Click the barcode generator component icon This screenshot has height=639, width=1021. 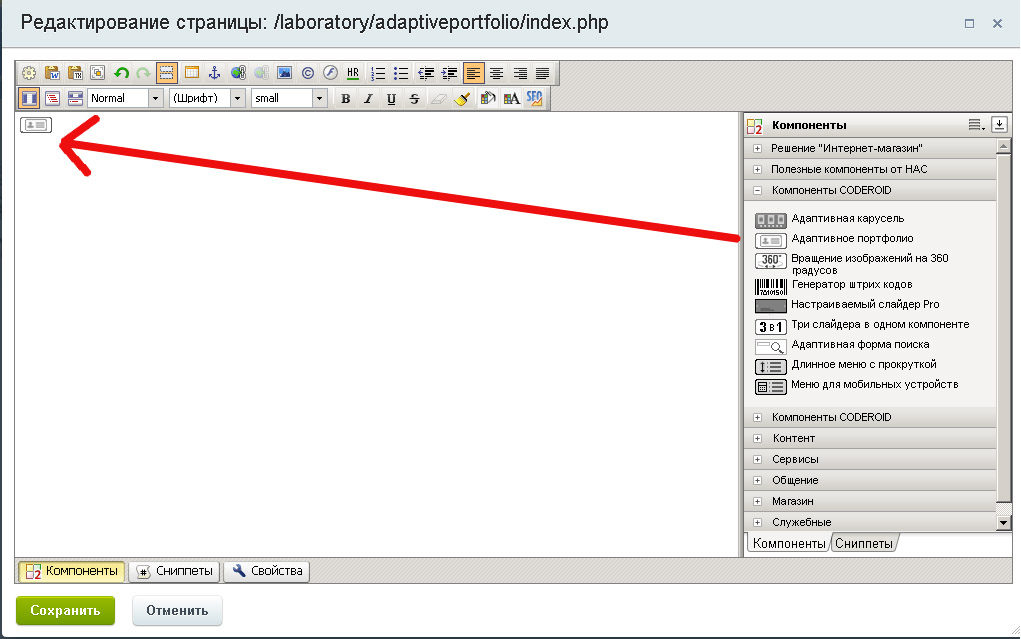coord(770,285)
